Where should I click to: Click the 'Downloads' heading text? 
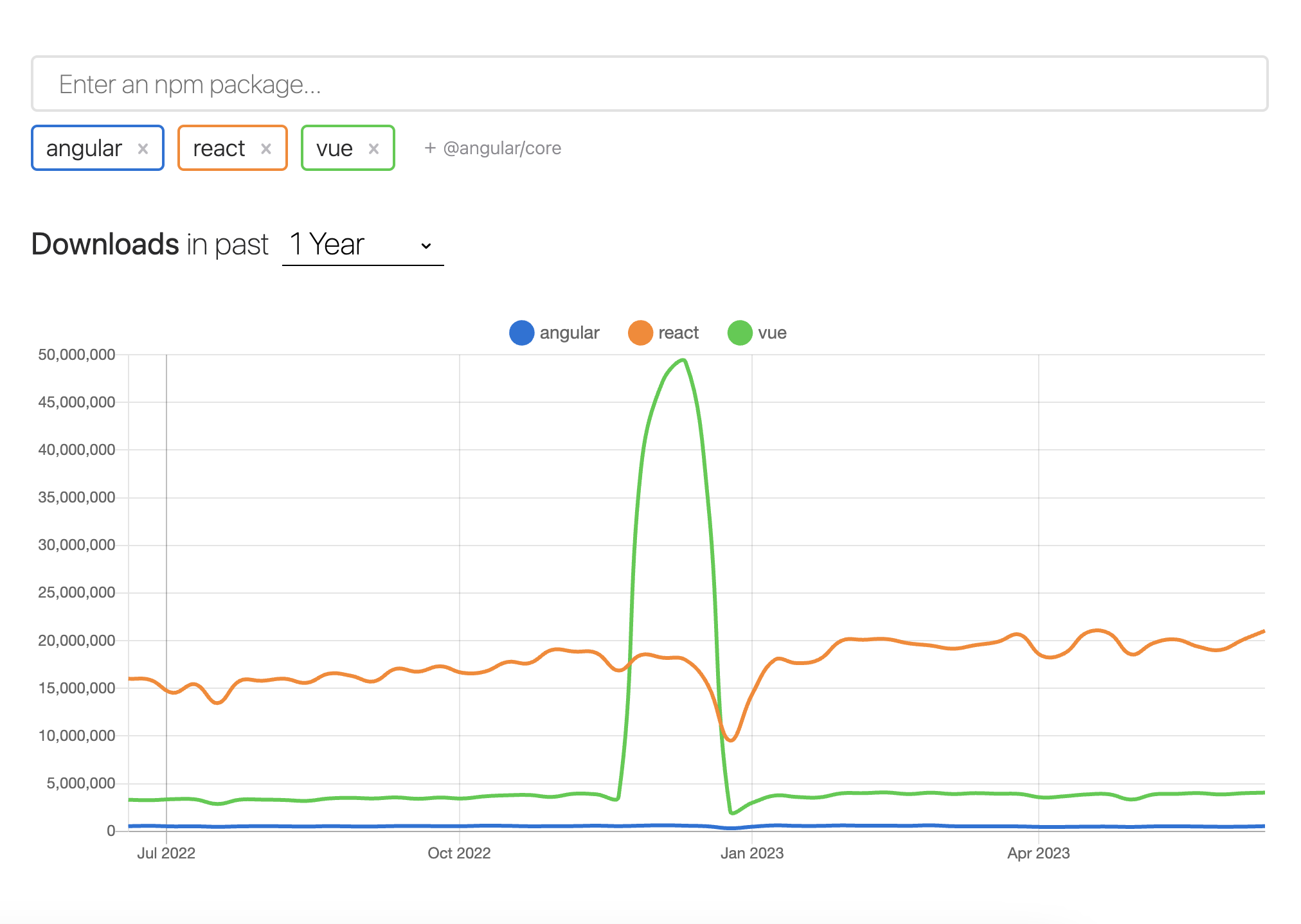[x=105, y=244]
